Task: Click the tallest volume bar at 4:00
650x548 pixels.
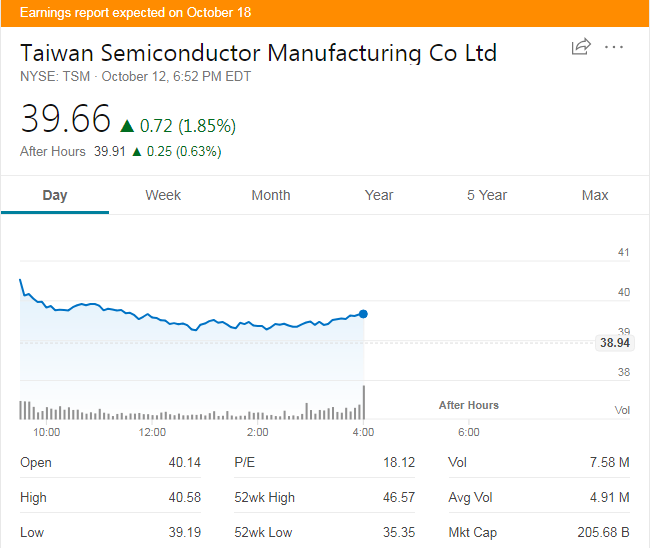Action: [364, 403]
